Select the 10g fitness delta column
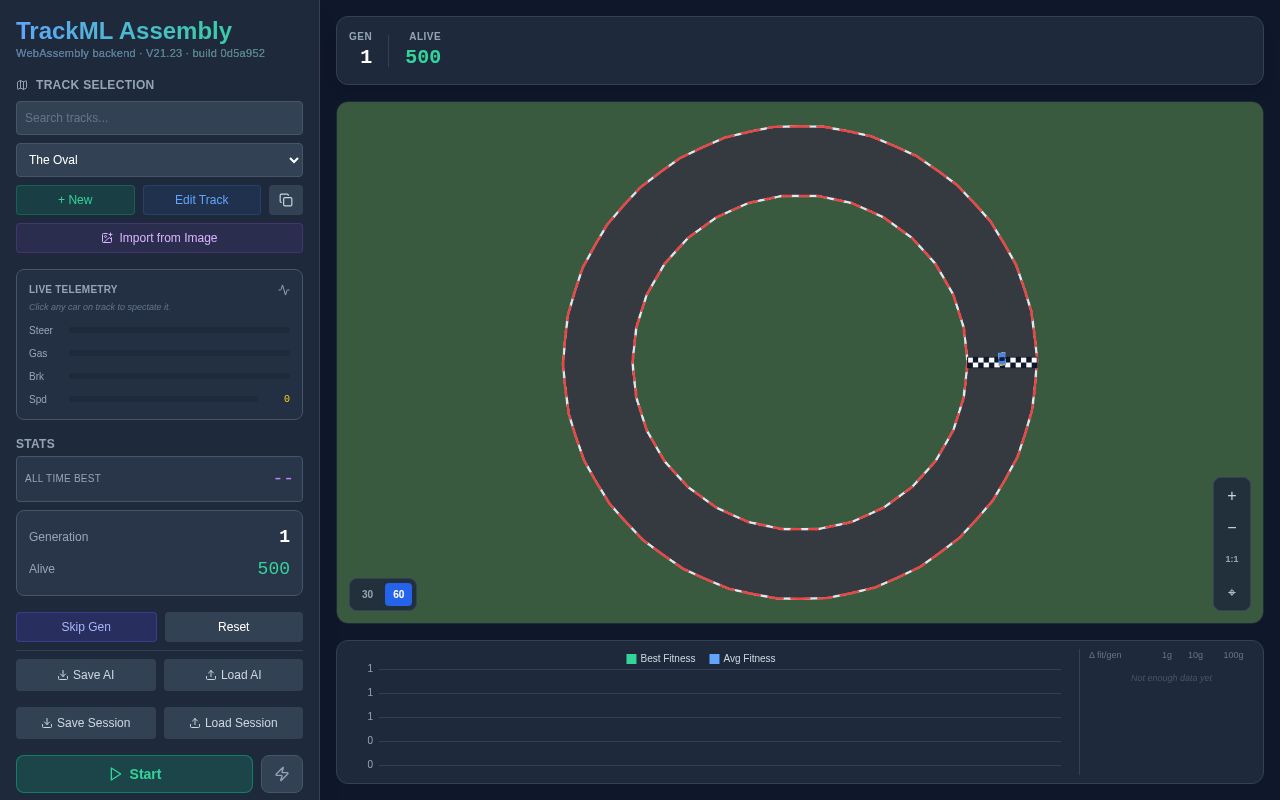The width and height of the screenshot is (1280, 800). pos(1195,655)
